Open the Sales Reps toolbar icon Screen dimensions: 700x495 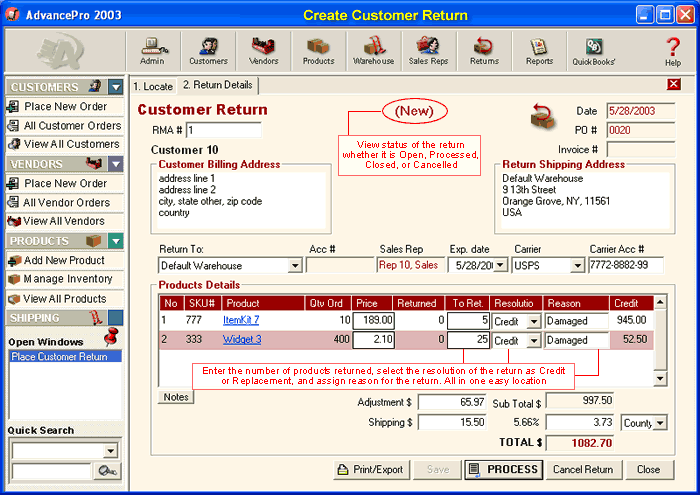[x=429, y=51]
